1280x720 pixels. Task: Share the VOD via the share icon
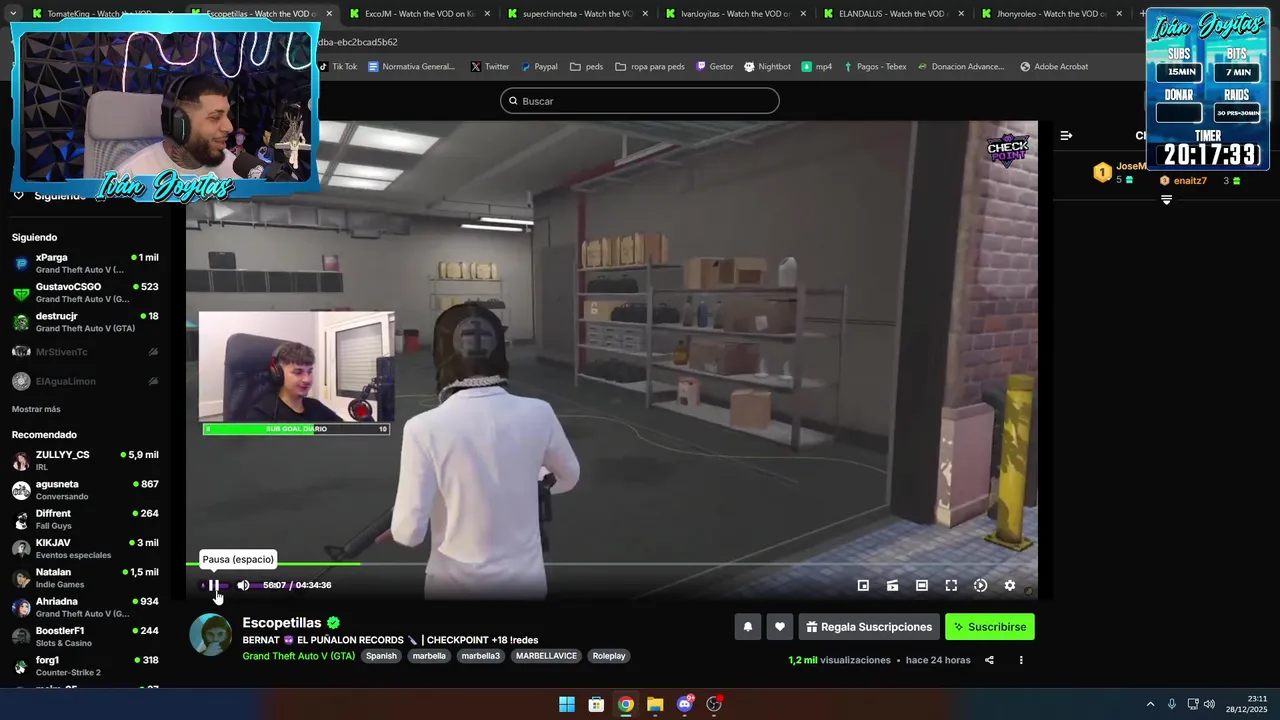[x=989, y=660]
